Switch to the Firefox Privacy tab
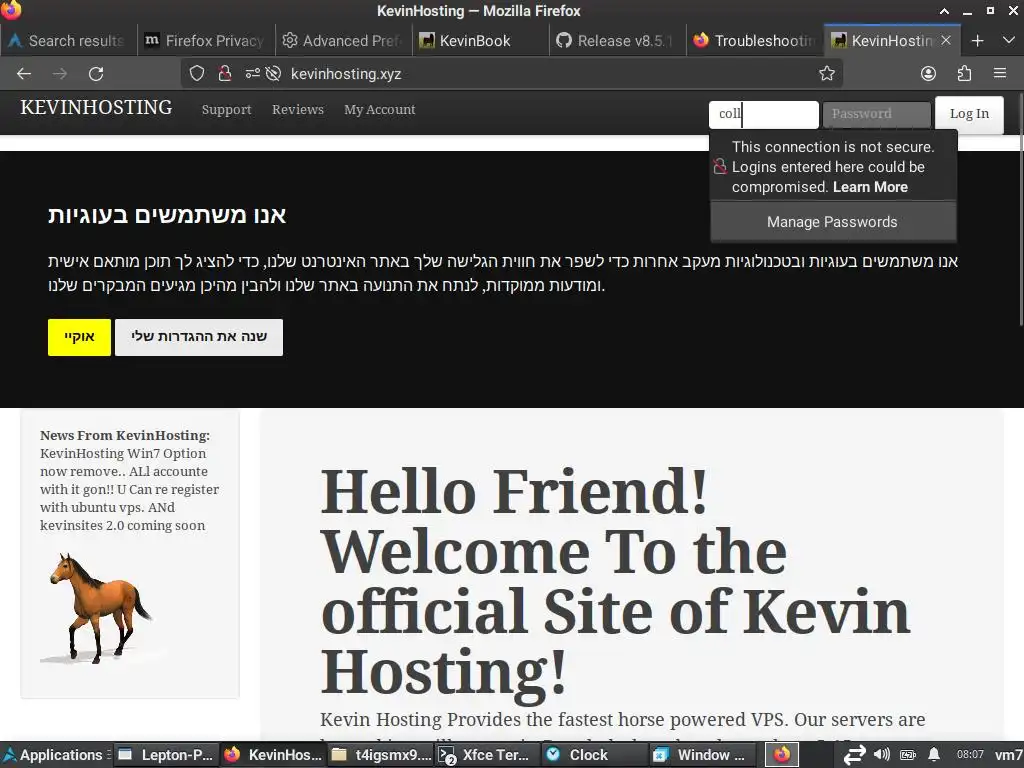The image size is (1024, 768). point(206,41)
